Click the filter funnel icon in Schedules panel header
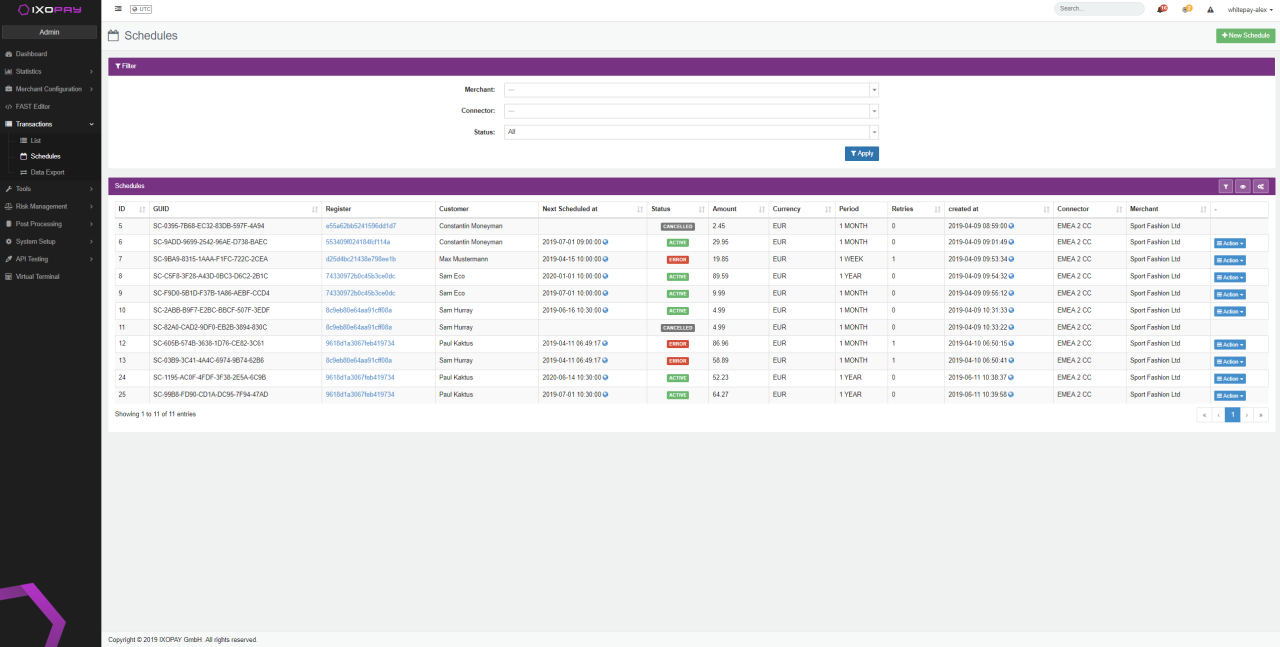The image size is (1280, 647). coord(1225,186)
